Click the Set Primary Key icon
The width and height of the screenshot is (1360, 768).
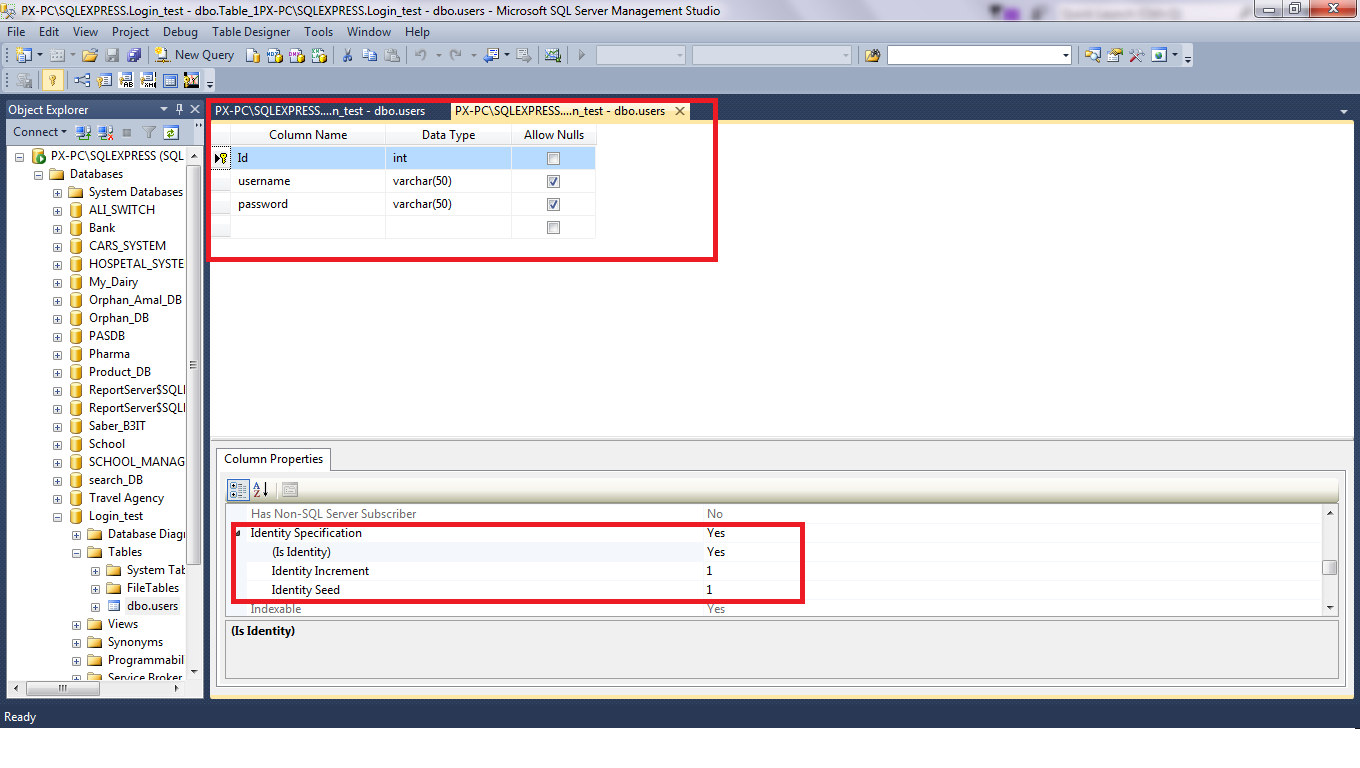coord(53,80)
